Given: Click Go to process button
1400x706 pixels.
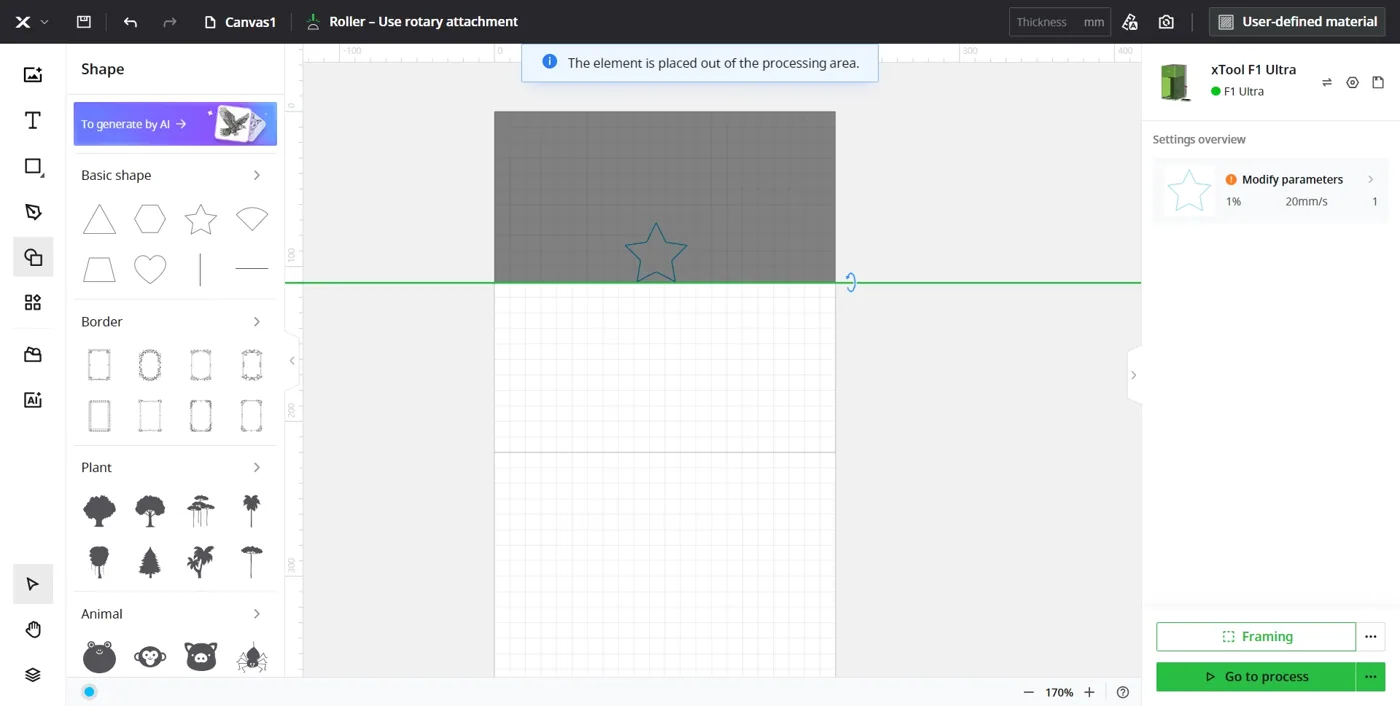Looking at the screenshot, I should click(x=1256, y=677).
